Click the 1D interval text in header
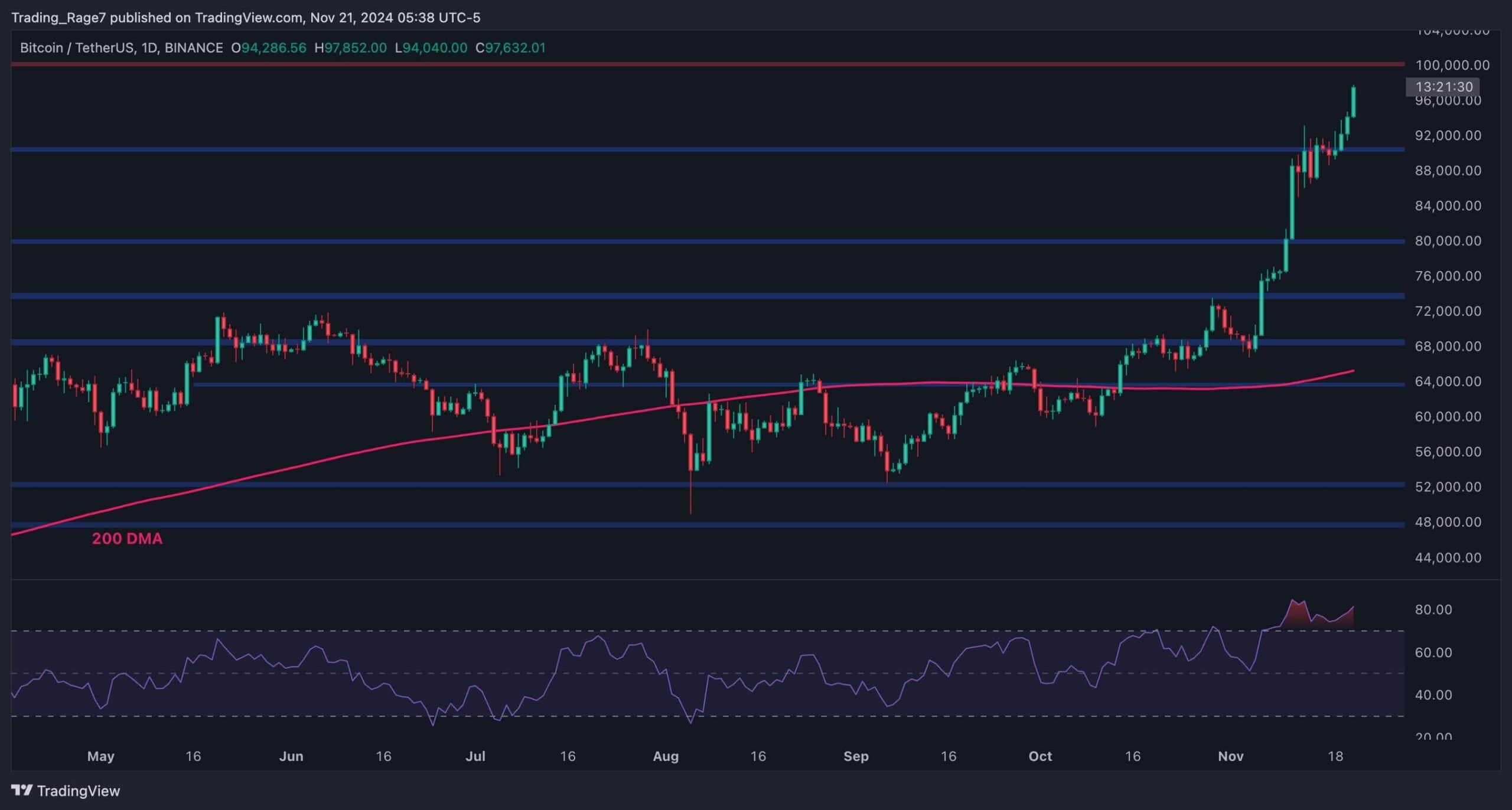1512x810 pixels. [x=149, y=48]
